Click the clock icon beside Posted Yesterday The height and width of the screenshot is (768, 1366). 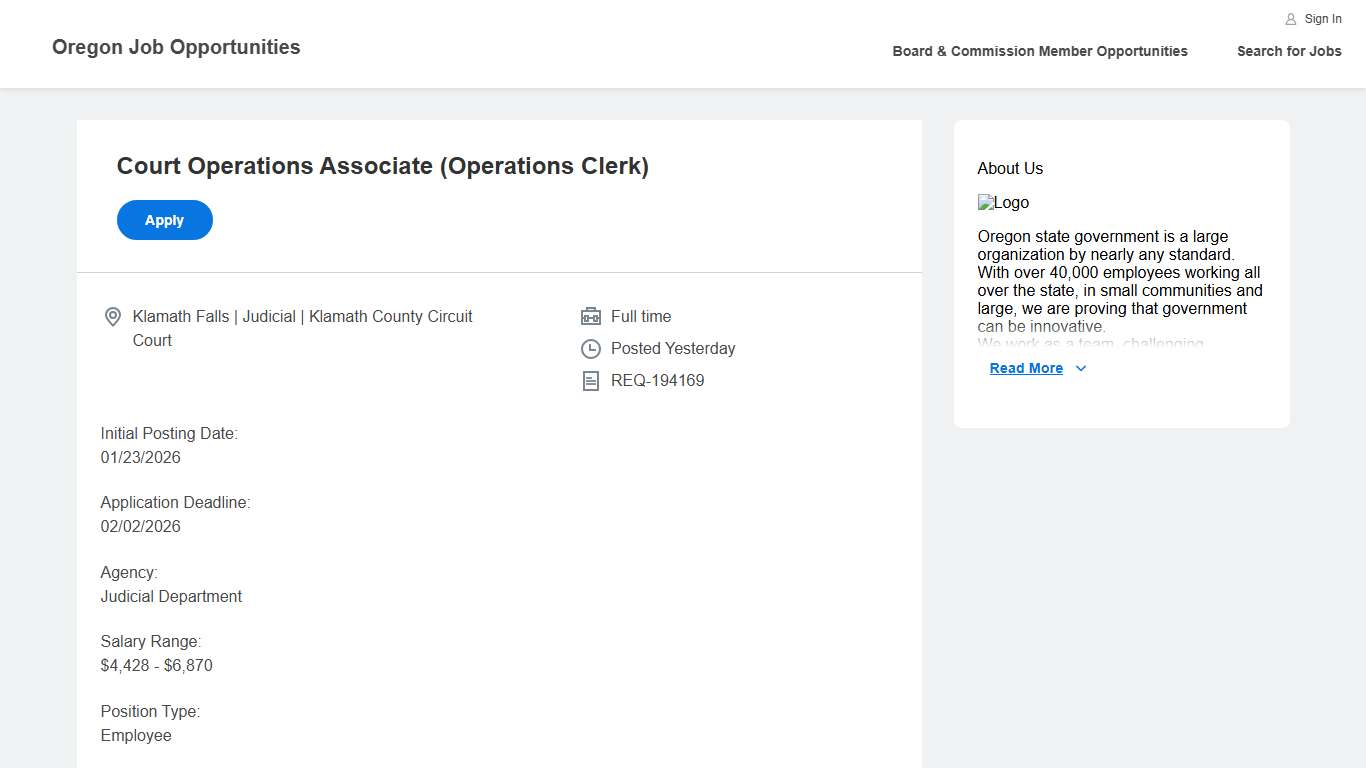click(591, 348)
